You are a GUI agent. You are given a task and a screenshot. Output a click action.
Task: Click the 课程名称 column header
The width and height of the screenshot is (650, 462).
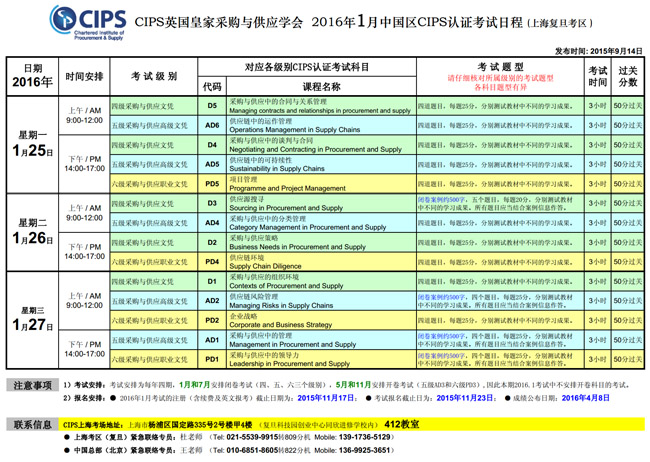point(321,86)
